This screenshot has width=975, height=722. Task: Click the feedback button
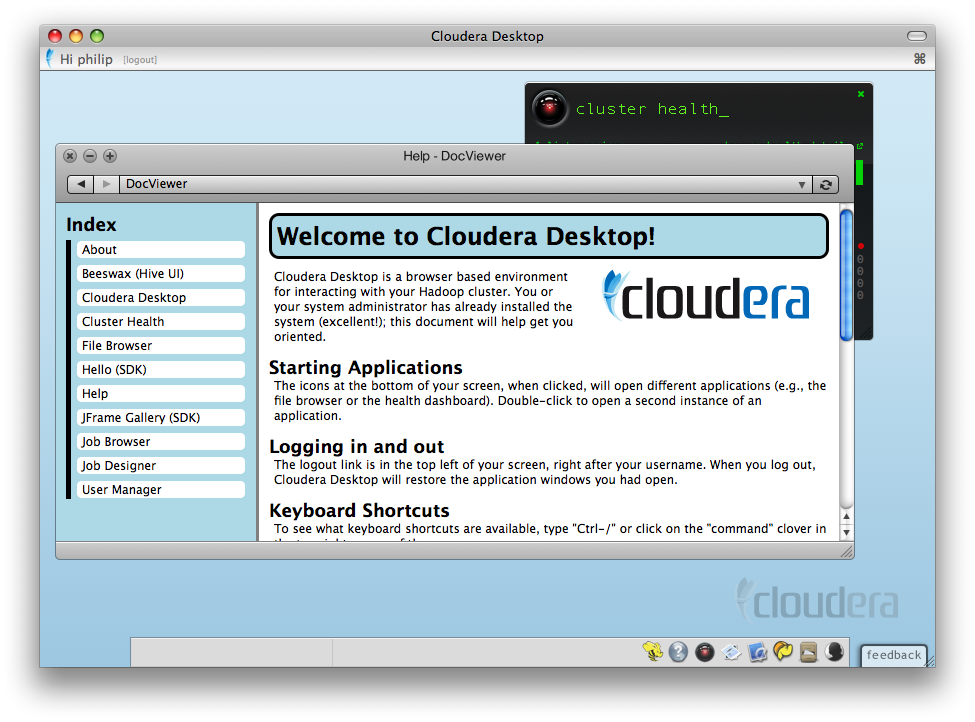(893, 655)
